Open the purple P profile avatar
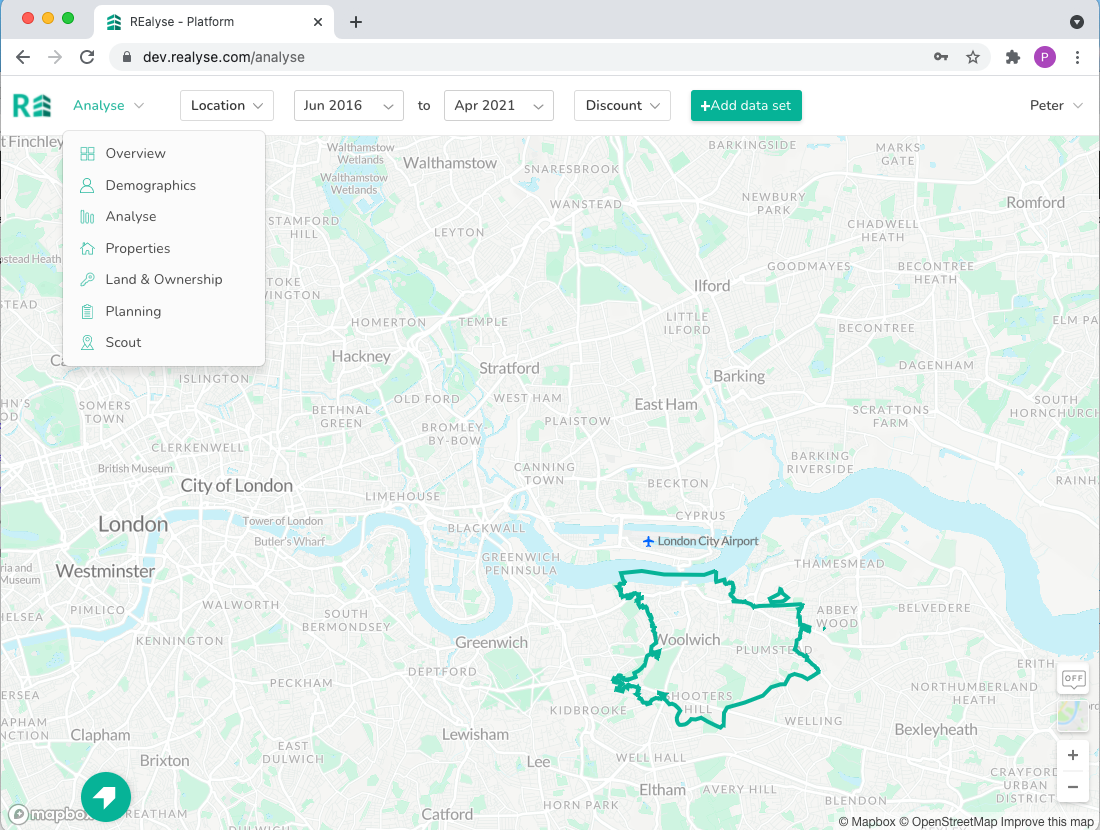 pos(1045,57)
